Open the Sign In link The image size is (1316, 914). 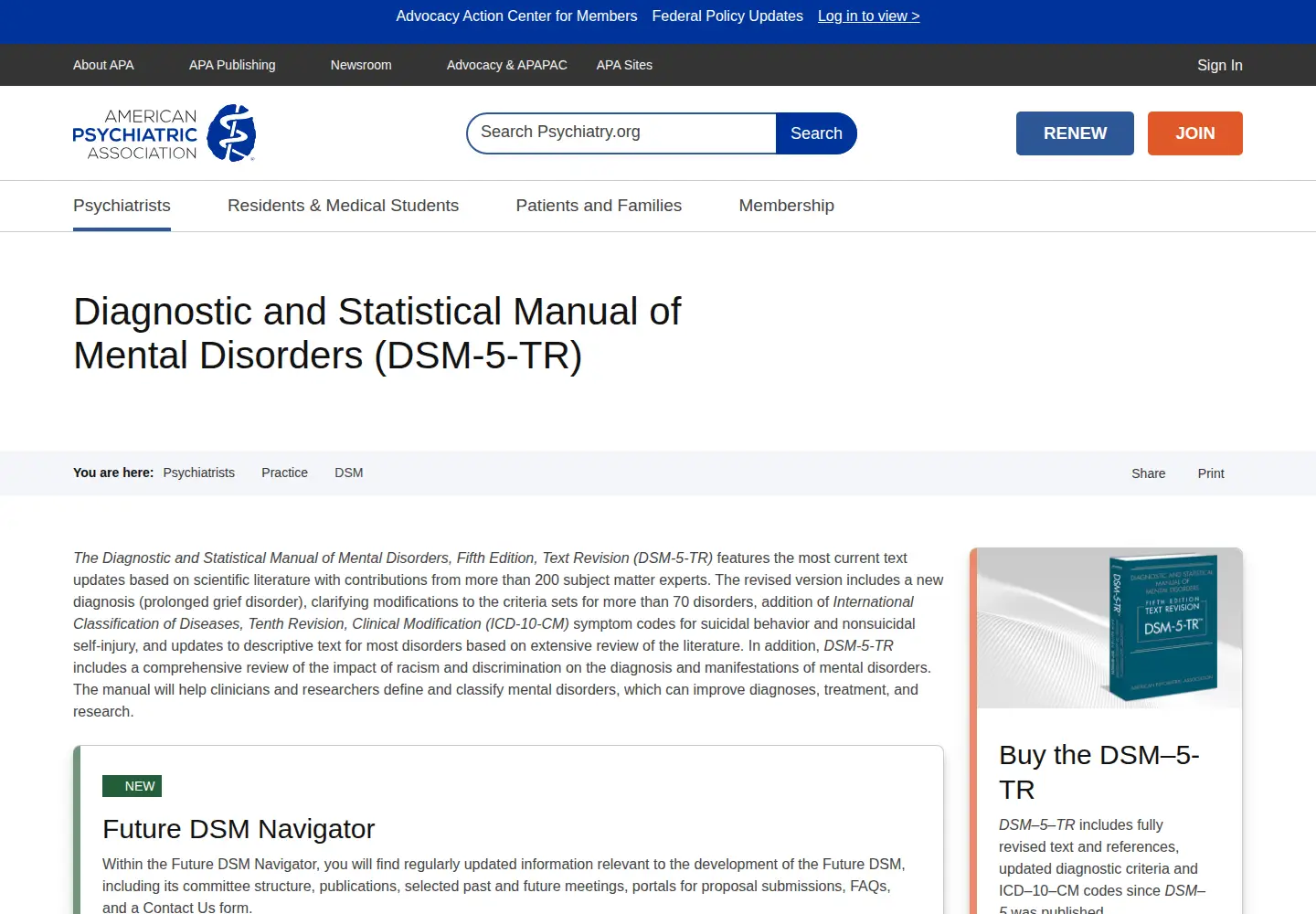[1220, 65]
